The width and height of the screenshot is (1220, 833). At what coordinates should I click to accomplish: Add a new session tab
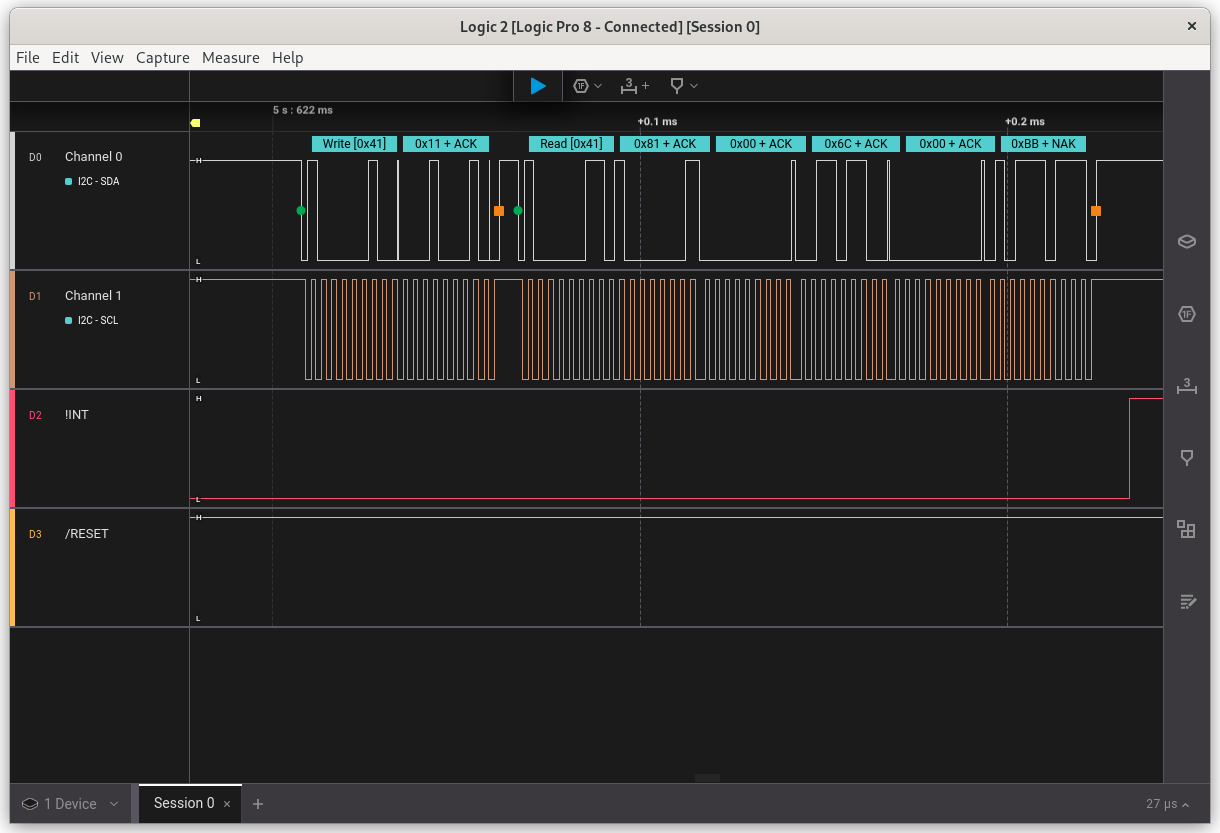(258, 804)
